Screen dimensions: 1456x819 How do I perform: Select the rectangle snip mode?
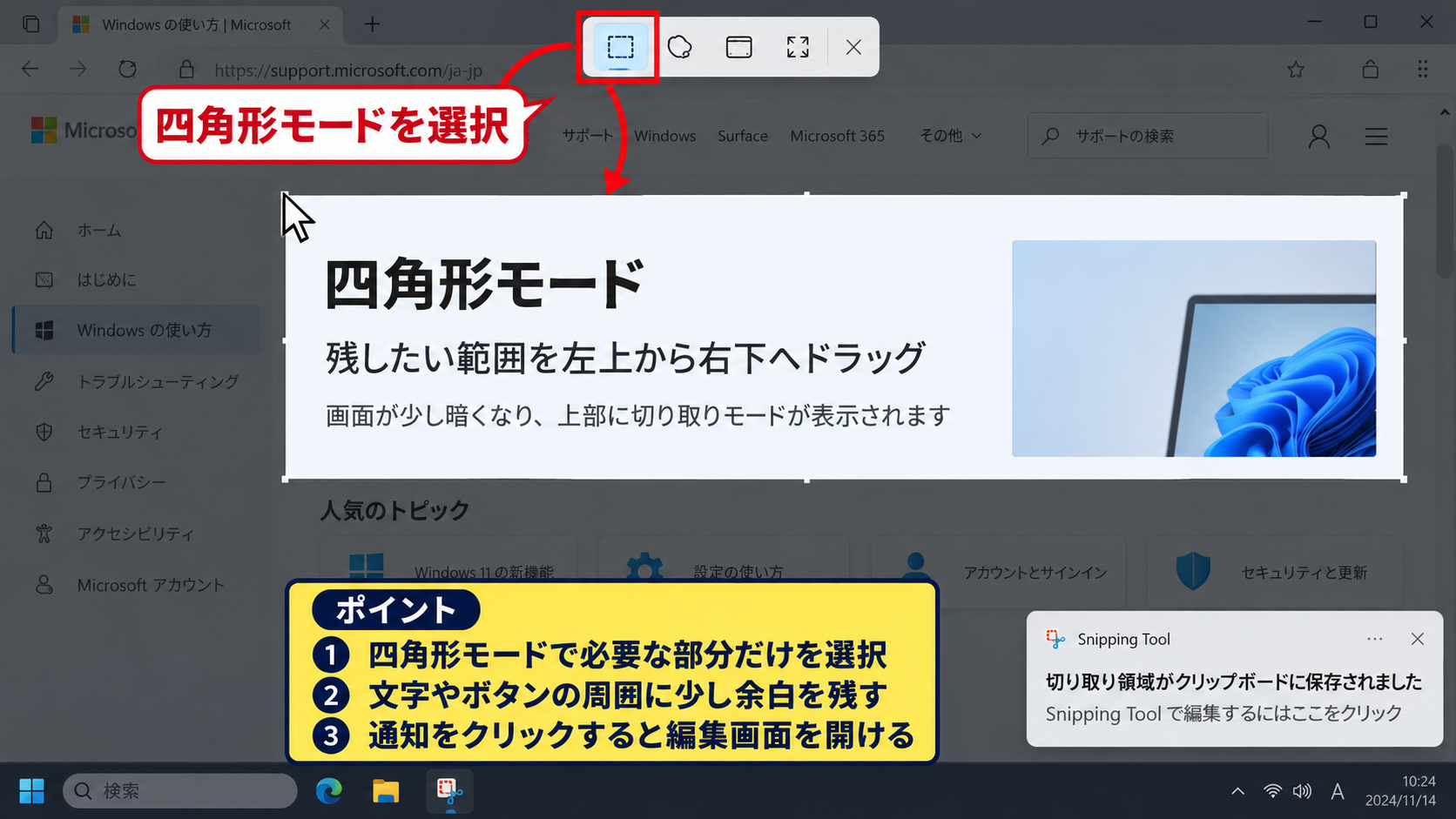coord(620,47)
